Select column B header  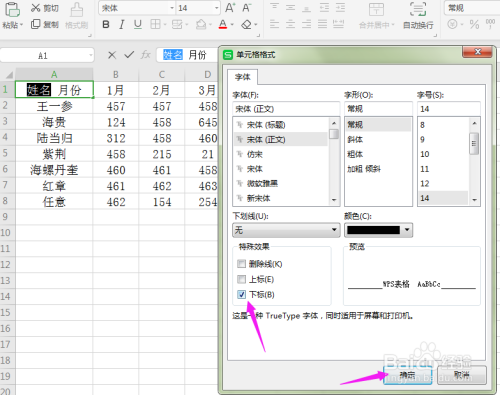coord(116,74)
